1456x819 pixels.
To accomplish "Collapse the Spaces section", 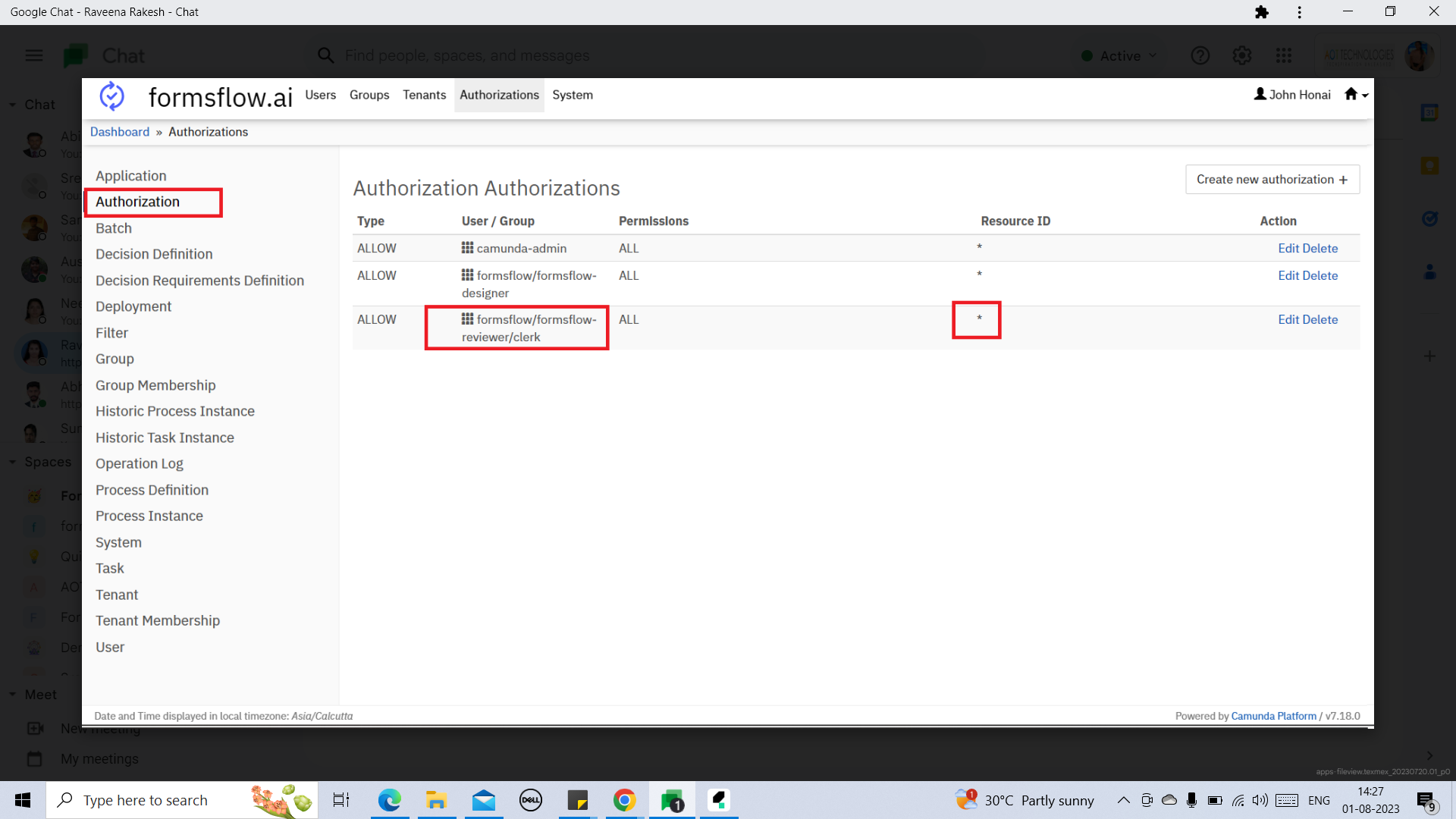I will [x=12, y=461].
